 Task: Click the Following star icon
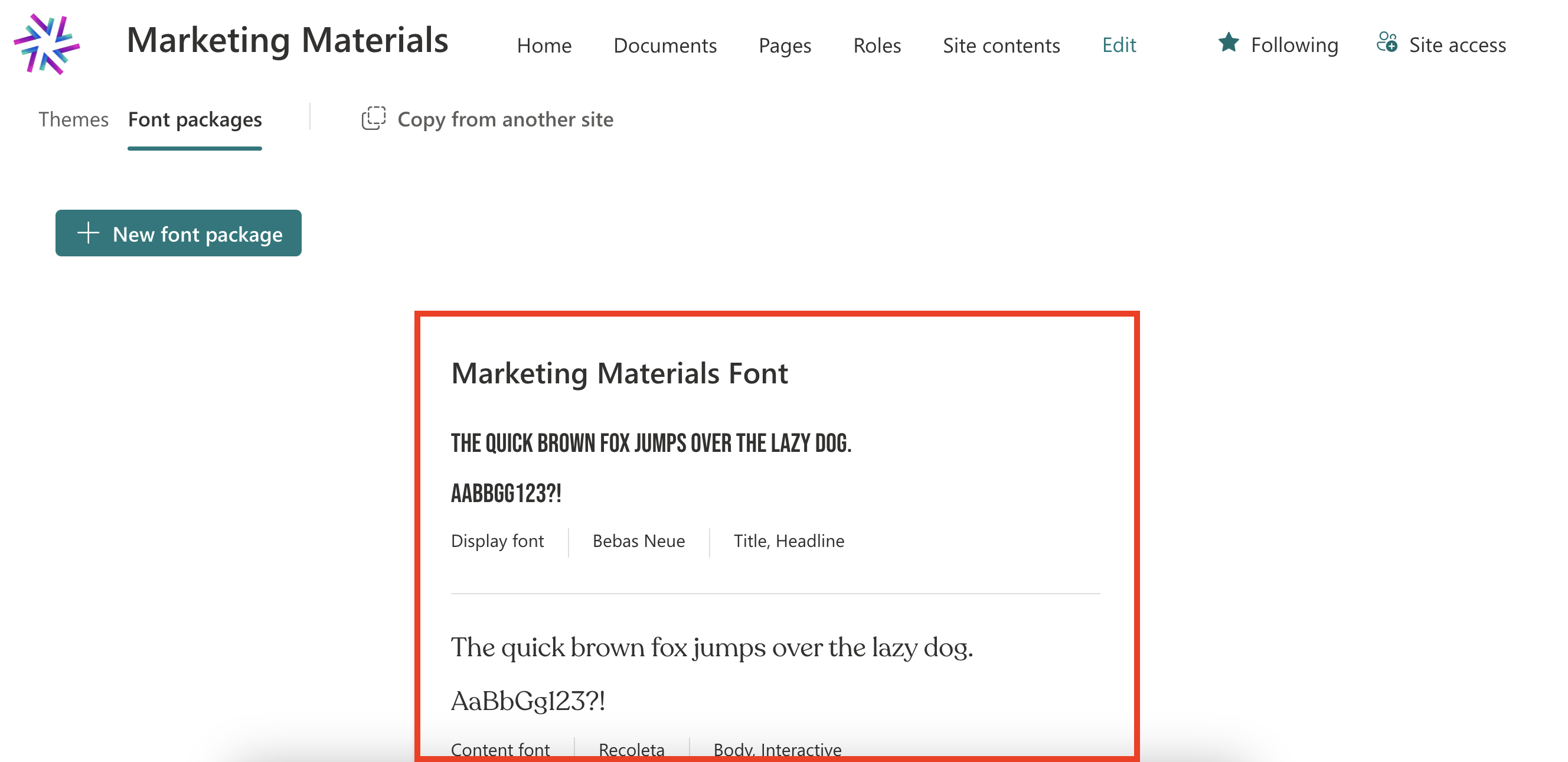1229,43
